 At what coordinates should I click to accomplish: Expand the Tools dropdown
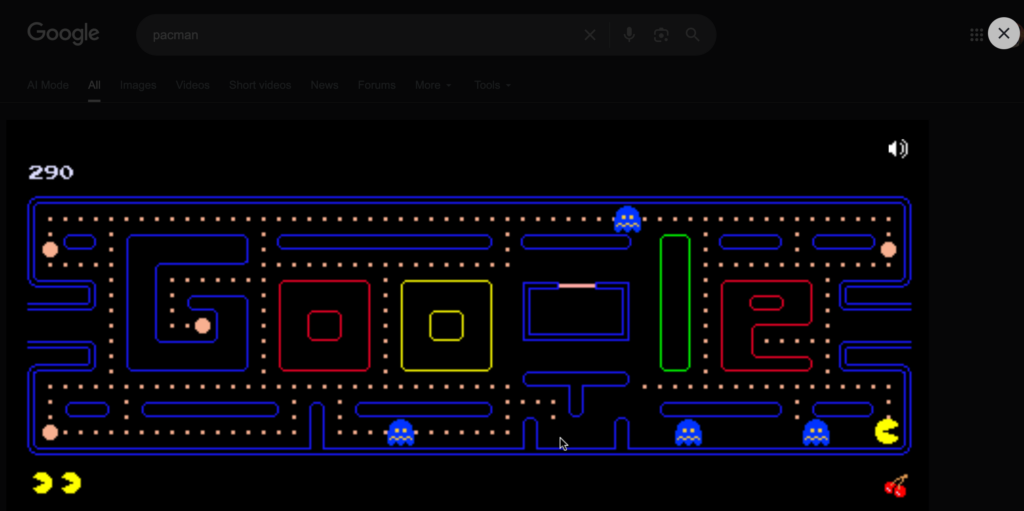pos(492,85)
